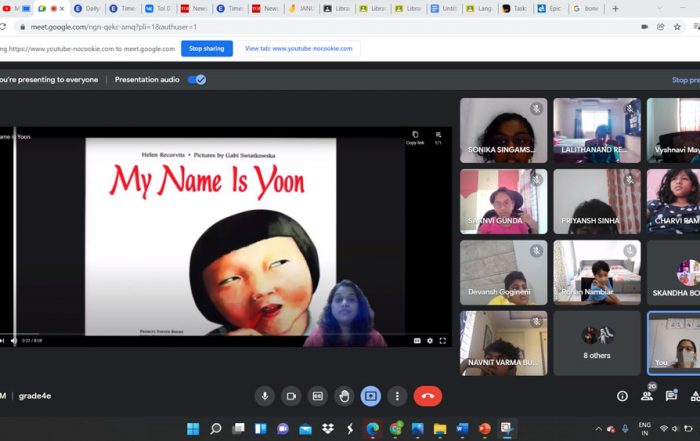700x441 pixels.
Task: Mute microphone in Meet controls
Action: [265, 396]
